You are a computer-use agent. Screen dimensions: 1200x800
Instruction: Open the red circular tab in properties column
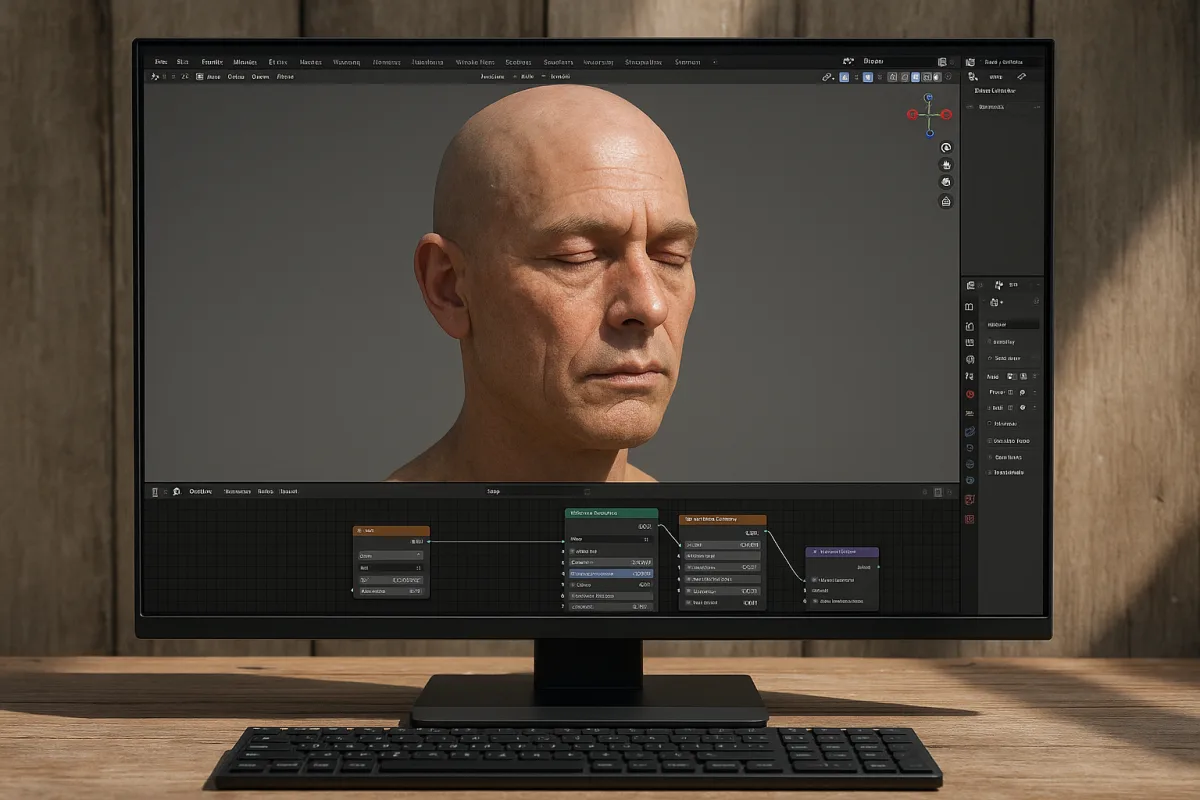[970, 394]
